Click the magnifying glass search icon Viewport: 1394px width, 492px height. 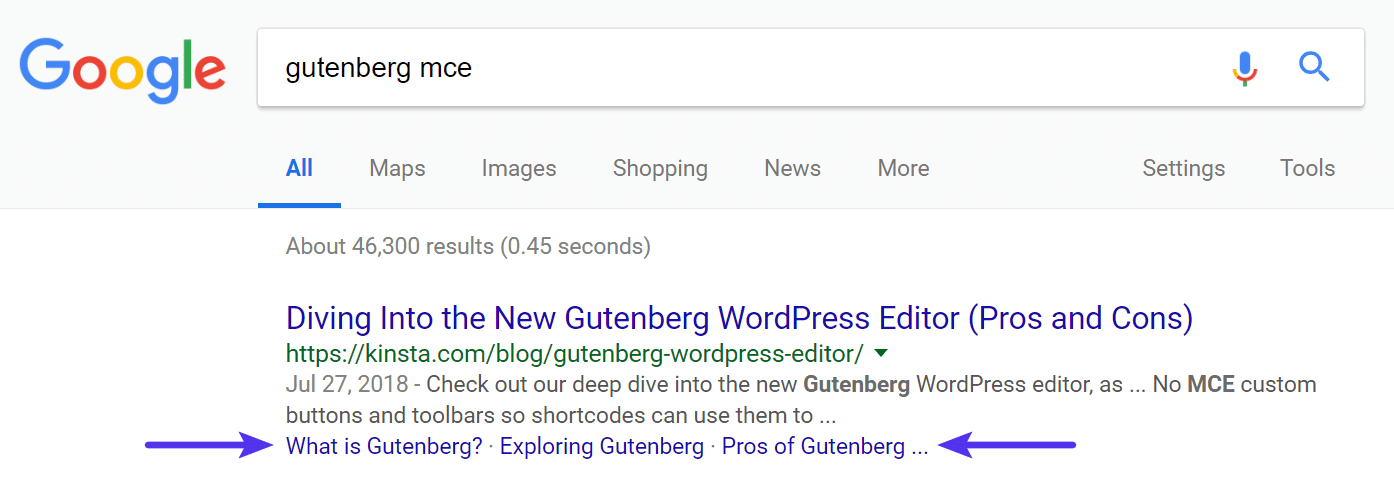pos(1314,68)
